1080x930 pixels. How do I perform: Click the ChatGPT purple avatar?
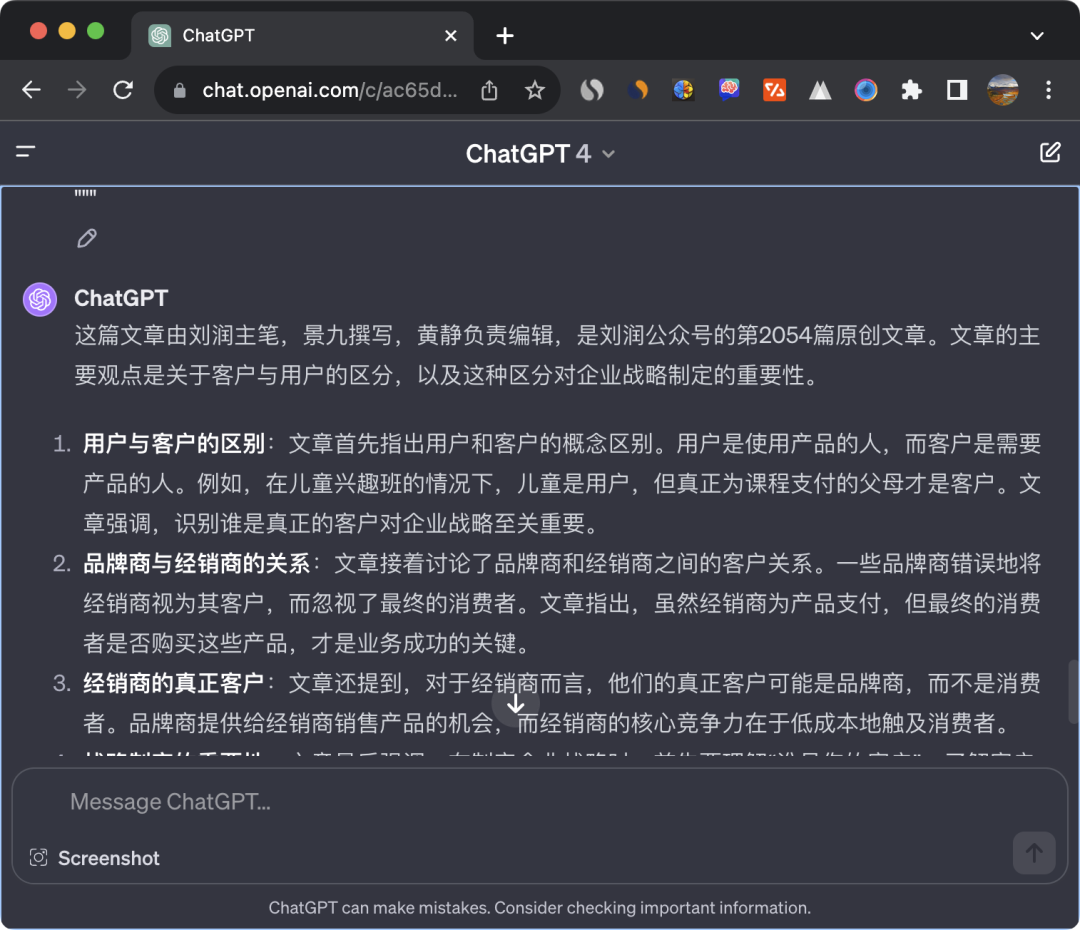point(40,299)
